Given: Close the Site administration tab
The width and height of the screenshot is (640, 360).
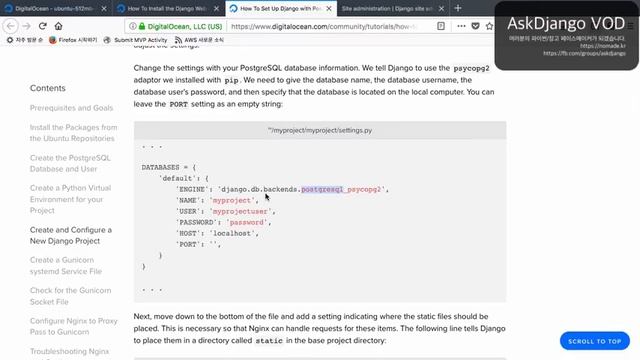Looking at the screenshot, I should [x=441, y=8].
